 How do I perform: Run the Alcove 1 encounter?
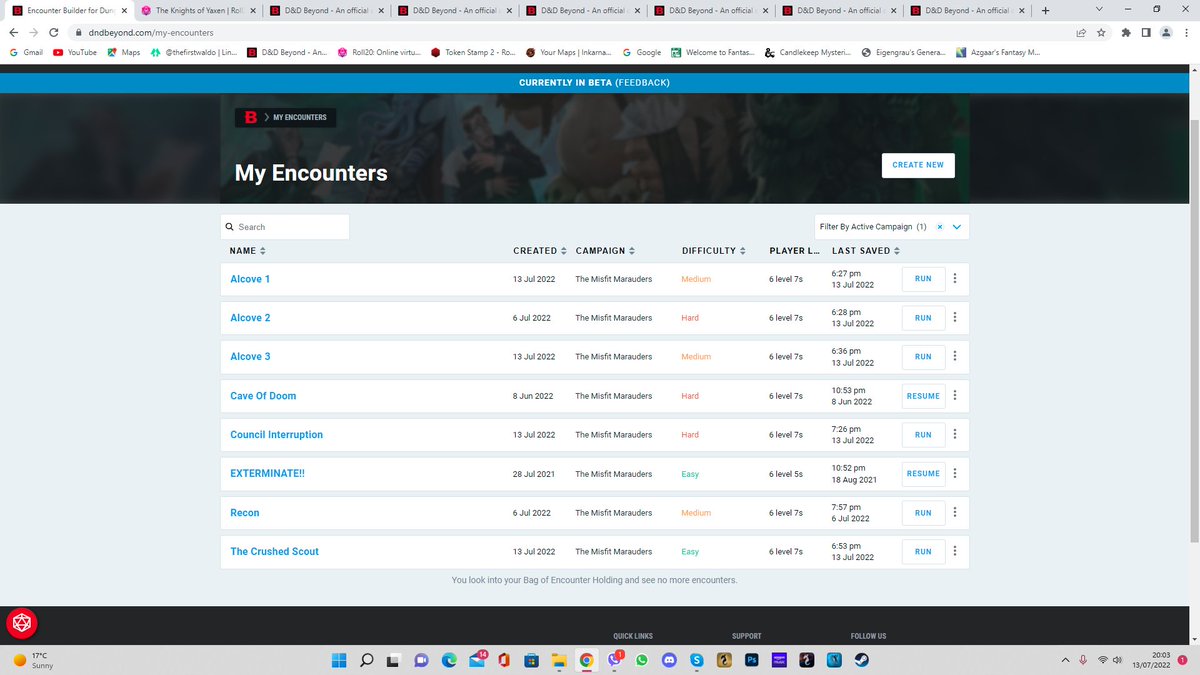tap(923, 279)
